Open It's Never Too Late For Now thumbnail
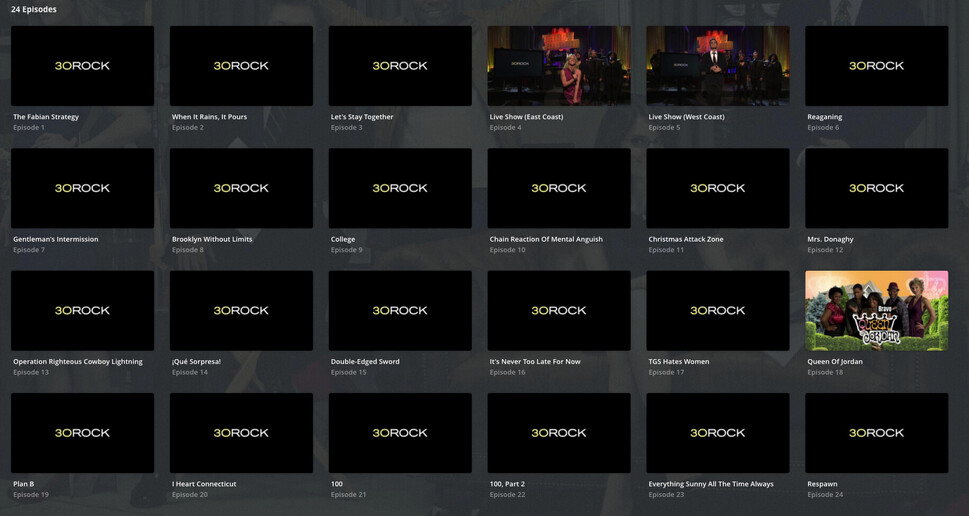 point(559,310)
